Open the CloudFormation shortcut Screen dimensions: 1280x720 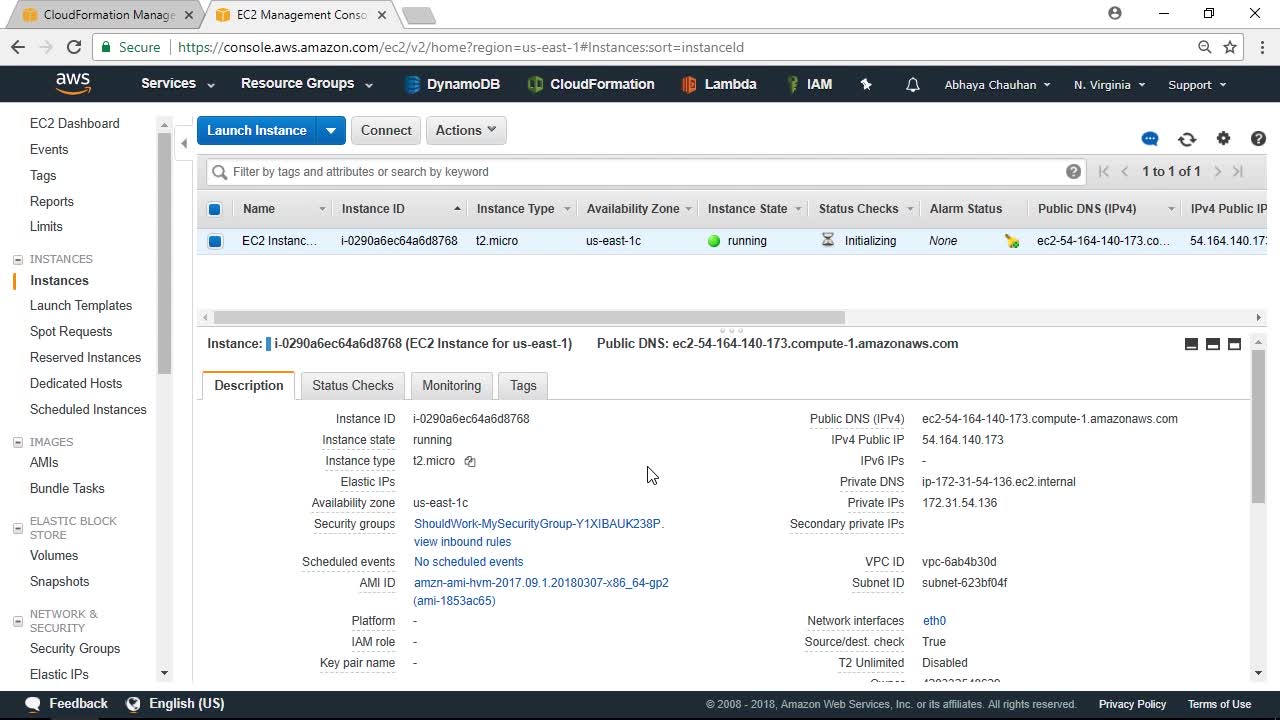pyautogui.click(x=590, y=84)
